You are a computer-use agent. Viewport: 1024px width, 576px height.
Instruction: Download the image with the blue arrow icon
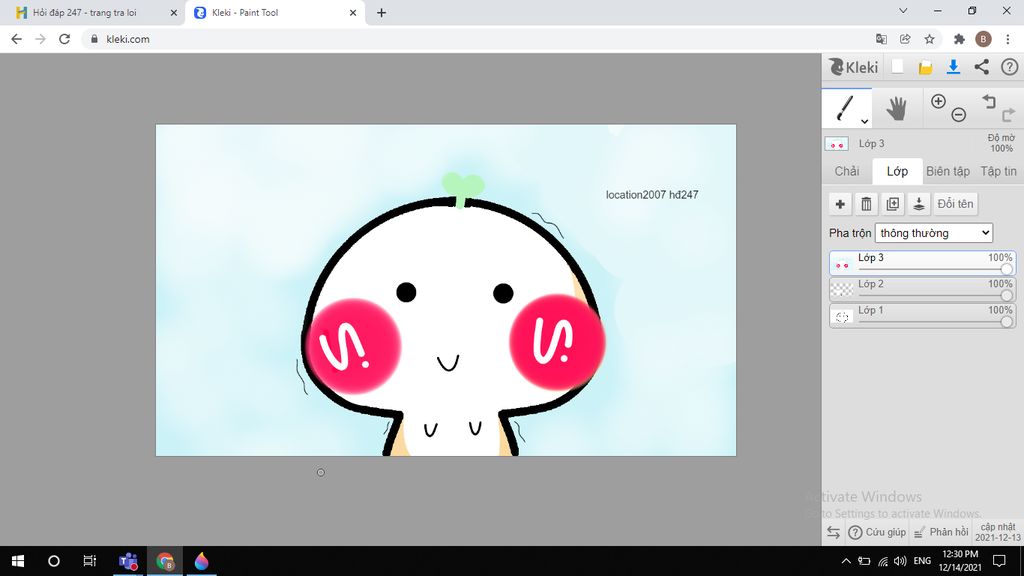pyautogui.click(x=953, y=67)
